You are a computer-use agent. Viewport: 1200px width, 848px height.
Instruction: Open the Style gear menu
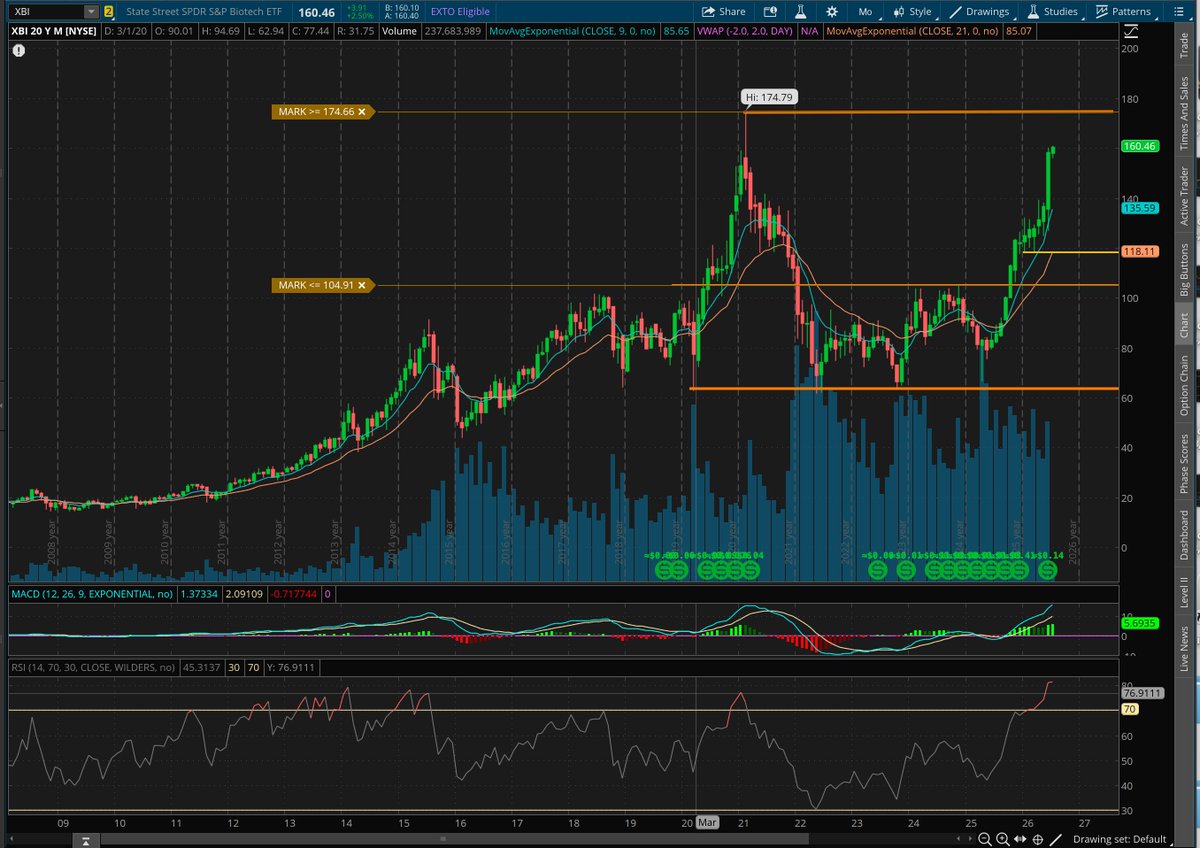(x=912, y=12)
